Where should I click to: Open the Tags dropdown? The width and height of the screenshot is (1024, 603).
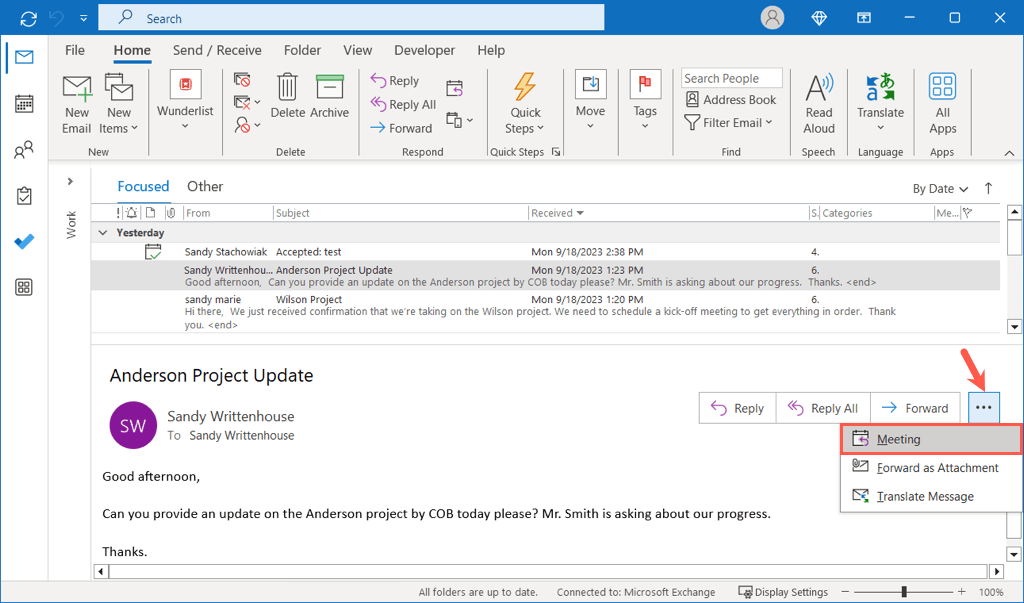tap(645, 100)
